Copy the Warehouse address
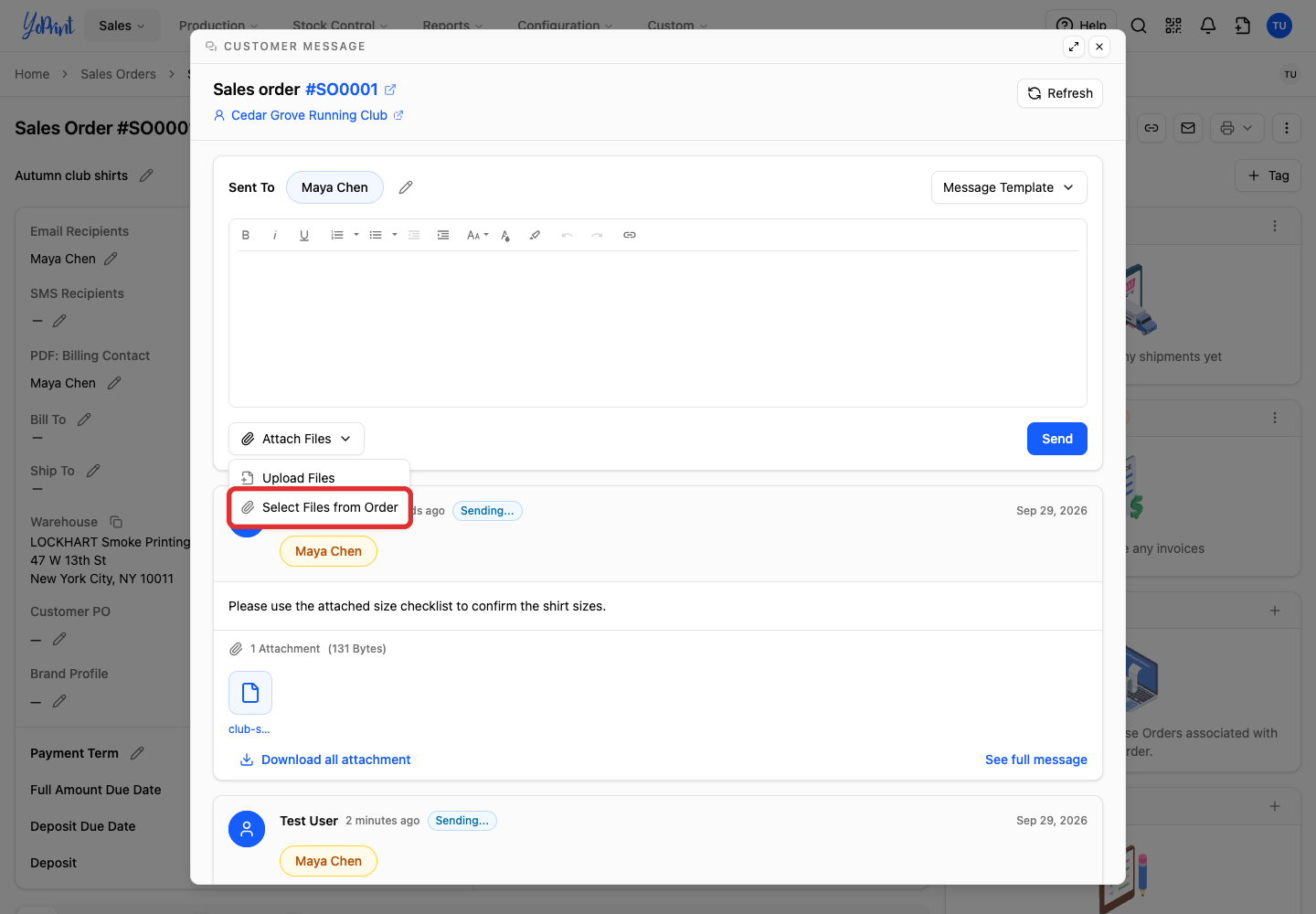Image resolution: width=1316 pixels, height=914 pixels. pos(116,522)
